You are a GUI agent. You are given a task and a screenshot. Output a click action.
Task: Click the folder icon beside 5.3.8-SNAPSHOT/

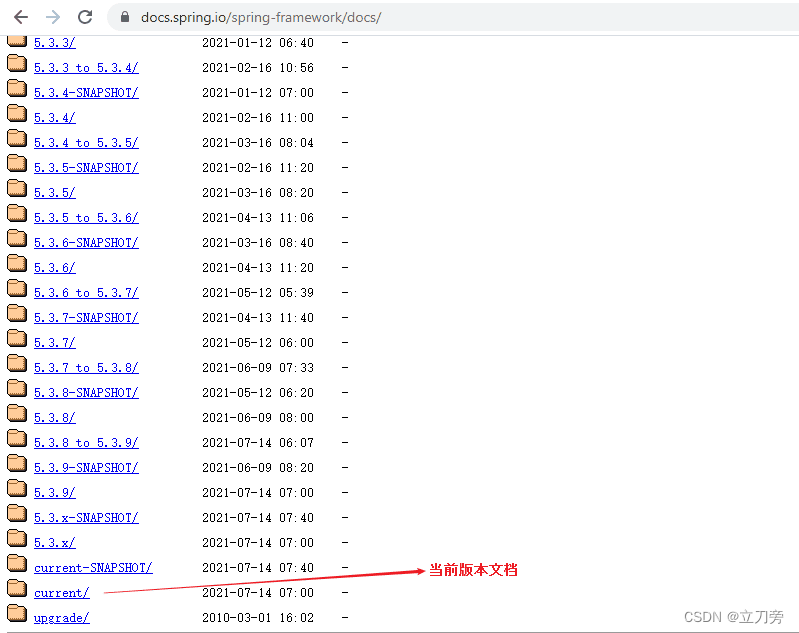(17, 388)
